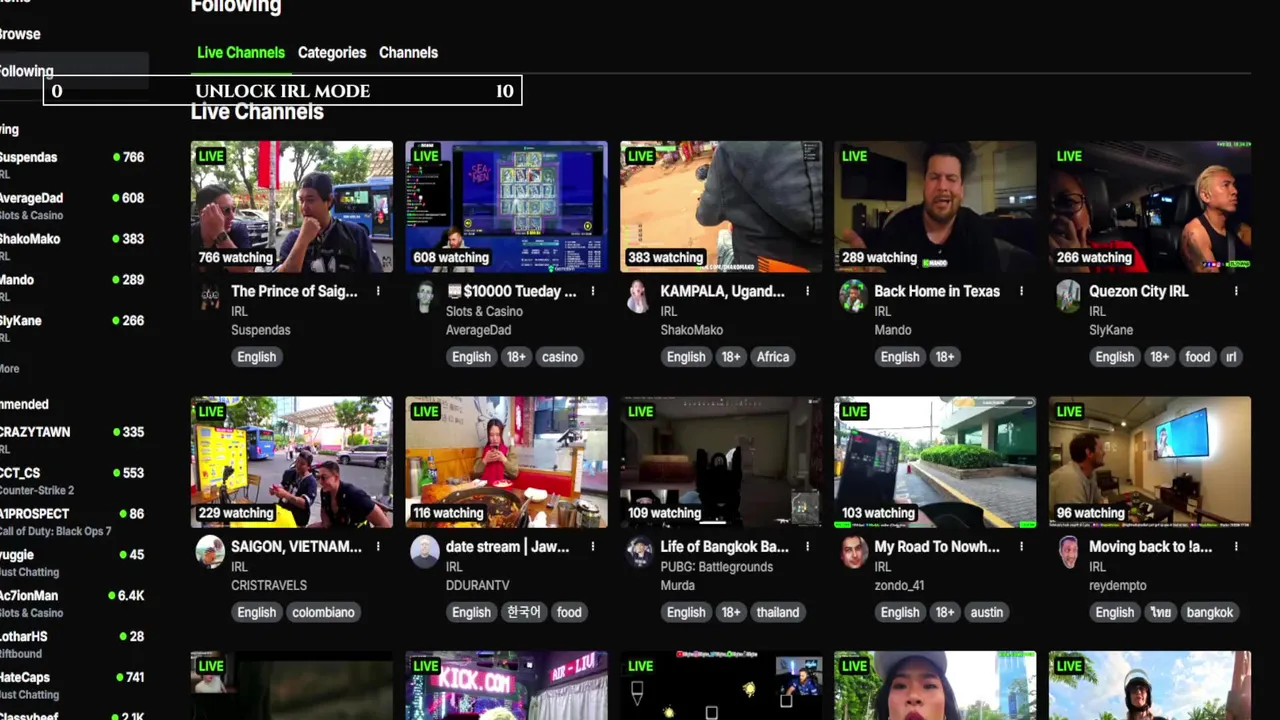This screenshot has width=1280, height=720.
Task: Open the 608 watching casino stream thumbnail
Action: click(506, 207)
